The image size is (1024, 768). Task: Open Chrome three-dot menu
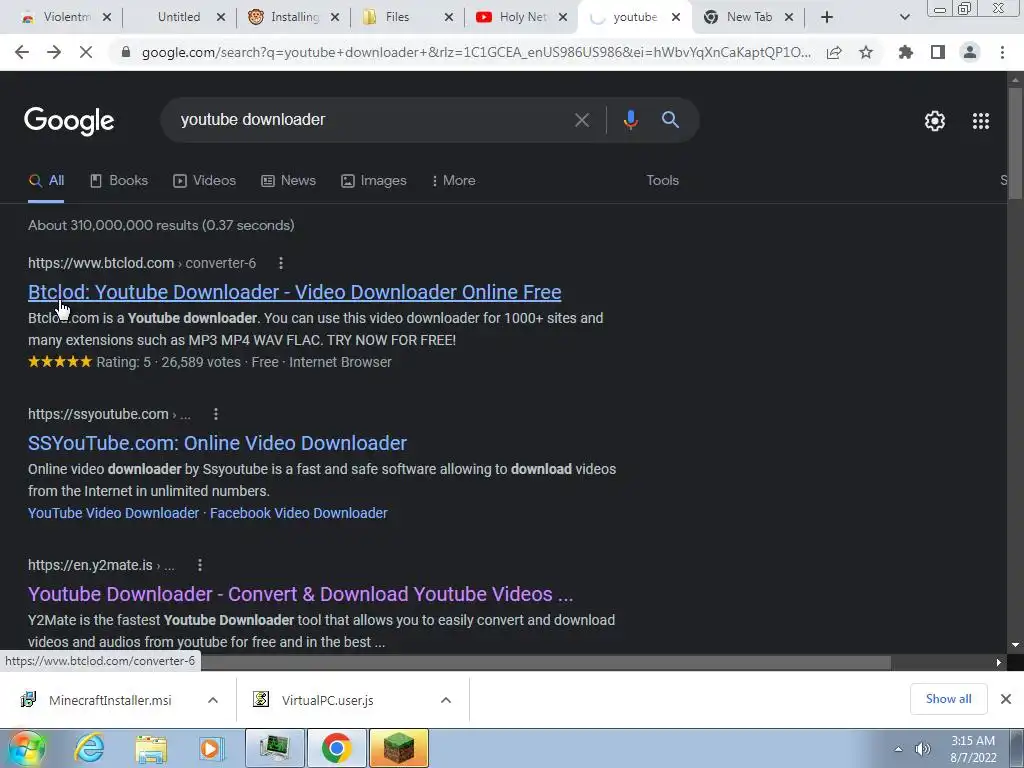(x=1002, y=52)
